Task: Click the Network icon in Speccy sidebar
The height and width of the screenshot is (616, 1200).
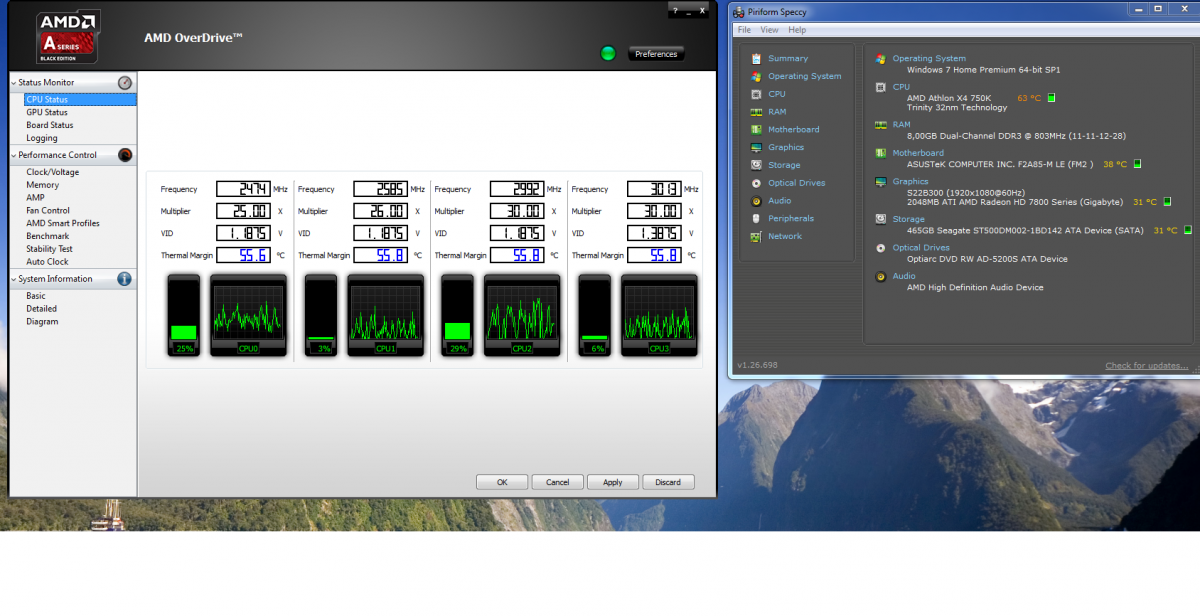Action: pyautogui.click(x=756, y=237)
